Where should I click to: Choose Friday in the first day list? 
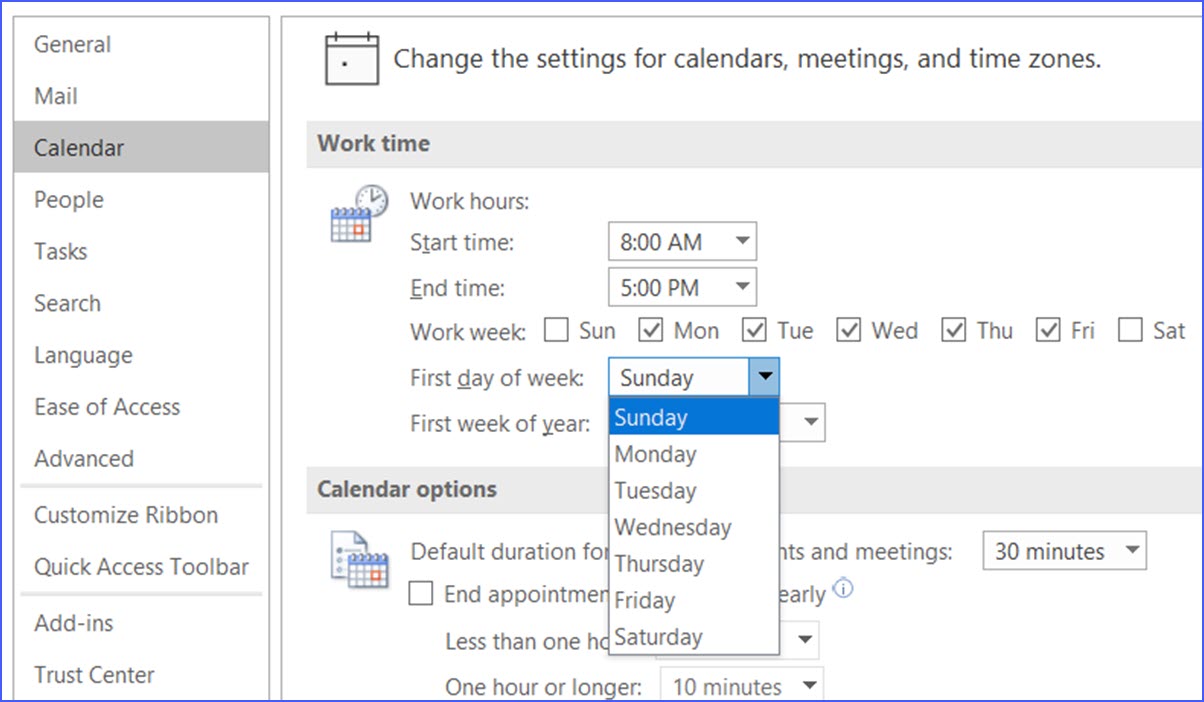[x=645, y=600]
